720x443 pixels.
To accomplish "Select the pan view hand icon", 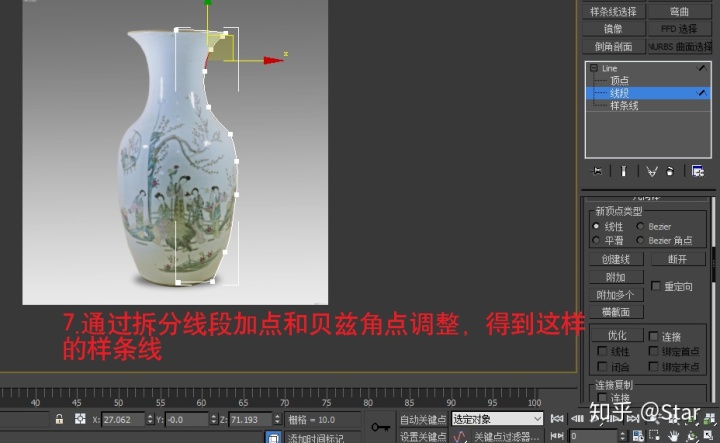I will pyautogui.click(x=673, y=436).
